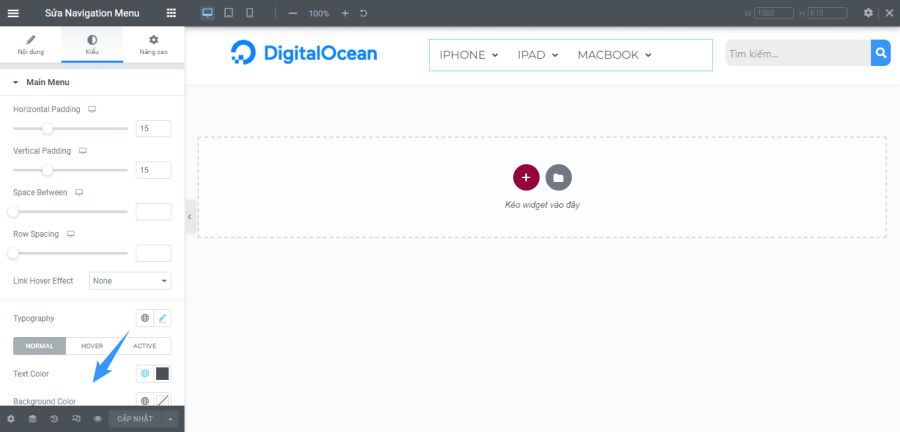Click the blue search magnifier button
900x432 pixels.
click(x=880, y=53)
